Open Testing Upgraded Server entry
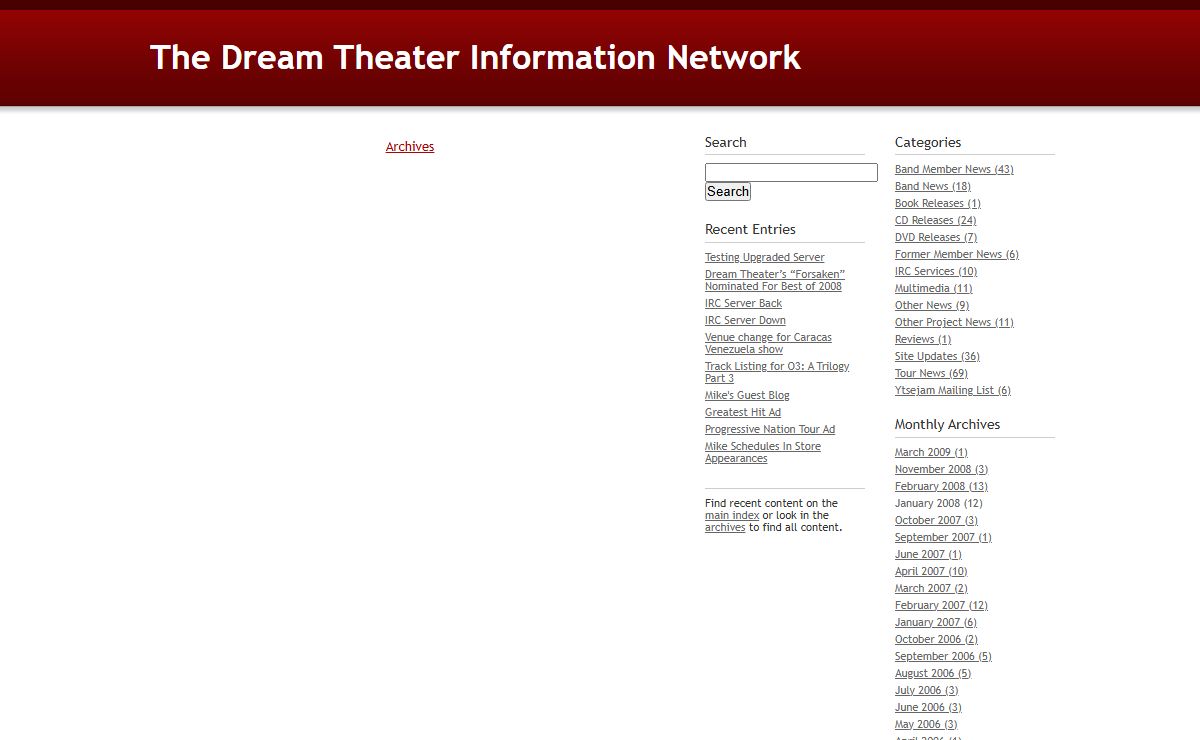Viewport: 1200px width, 740px height. (x=765, y=257)
